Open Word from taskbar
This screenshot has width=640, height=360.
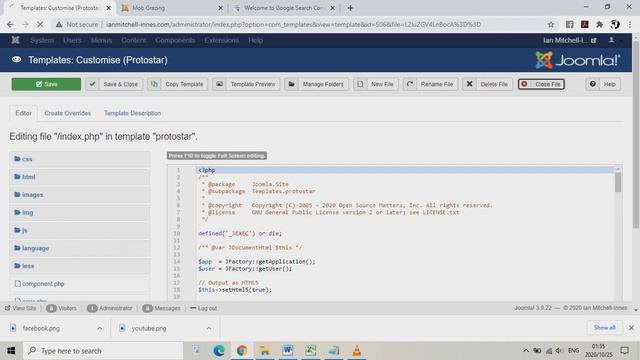[287, 351]
